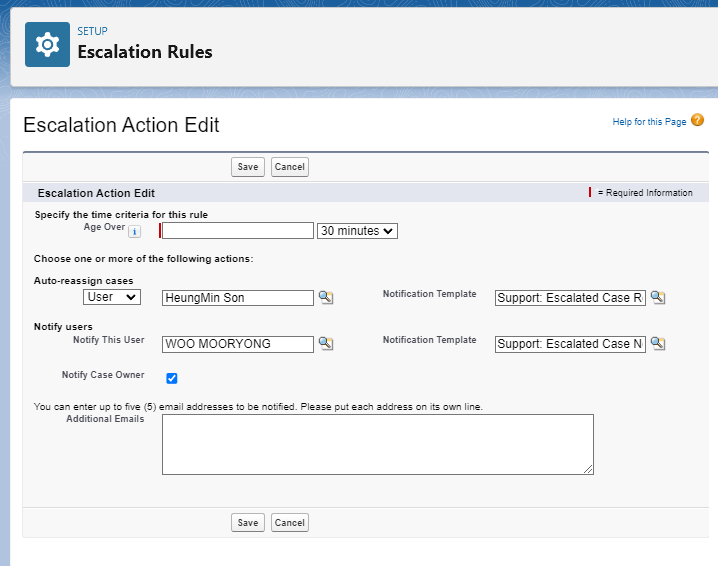The image size is (718, 566).
Task: Click the WOO MOORYONG notify user field
Action: pos(238,344)
